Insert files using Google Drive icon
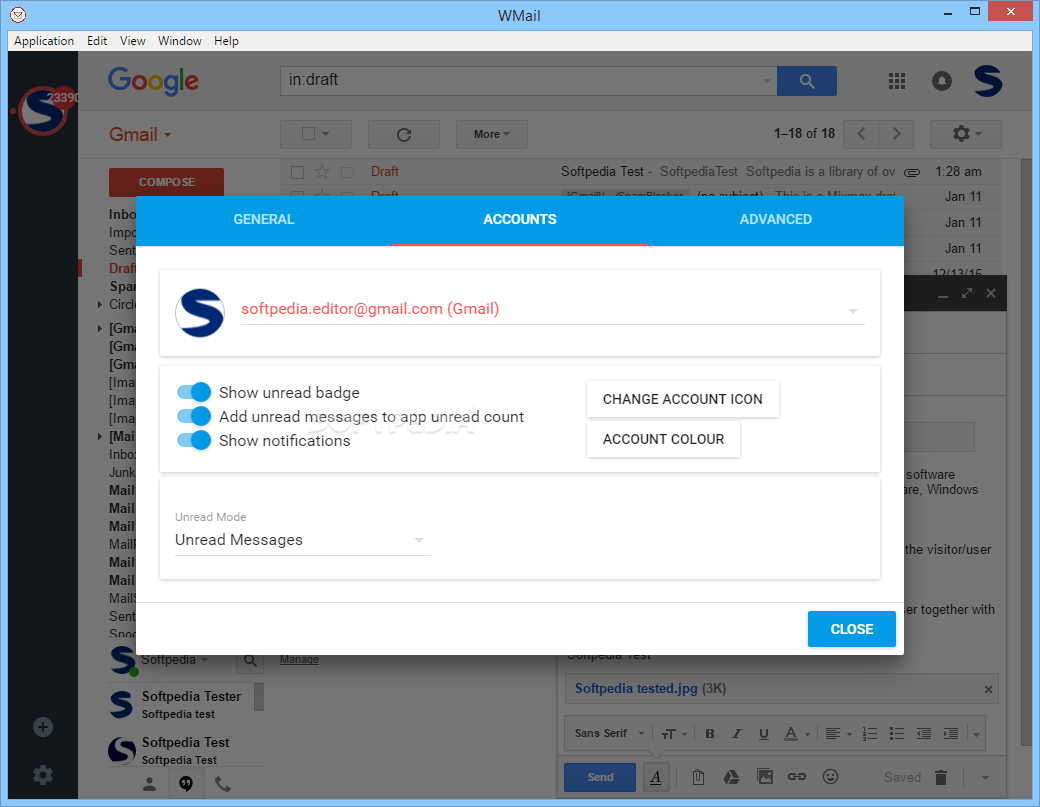1040x807 pixels. pyautogui.click(x=731, y=776)
